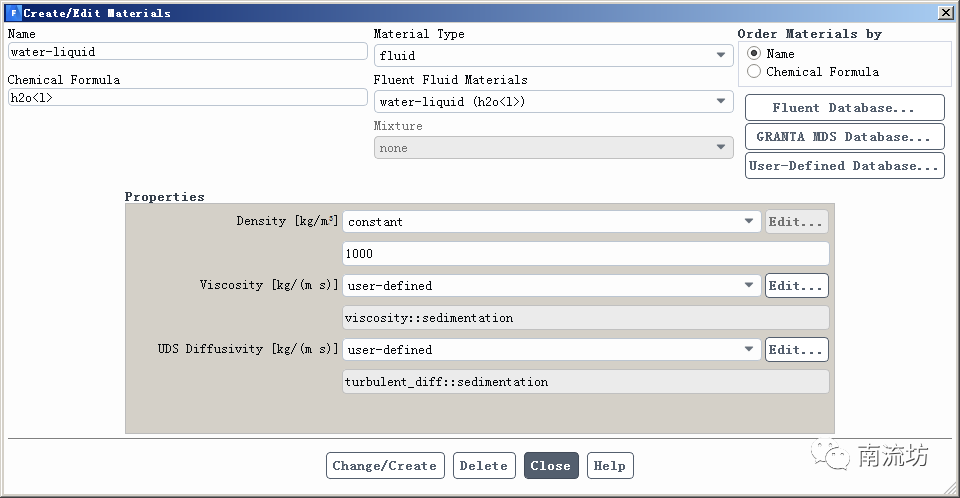Expand the Viscosity method dropdown
Image resolution: width=960 pixels, height=498 pixels.
[551, 286]
